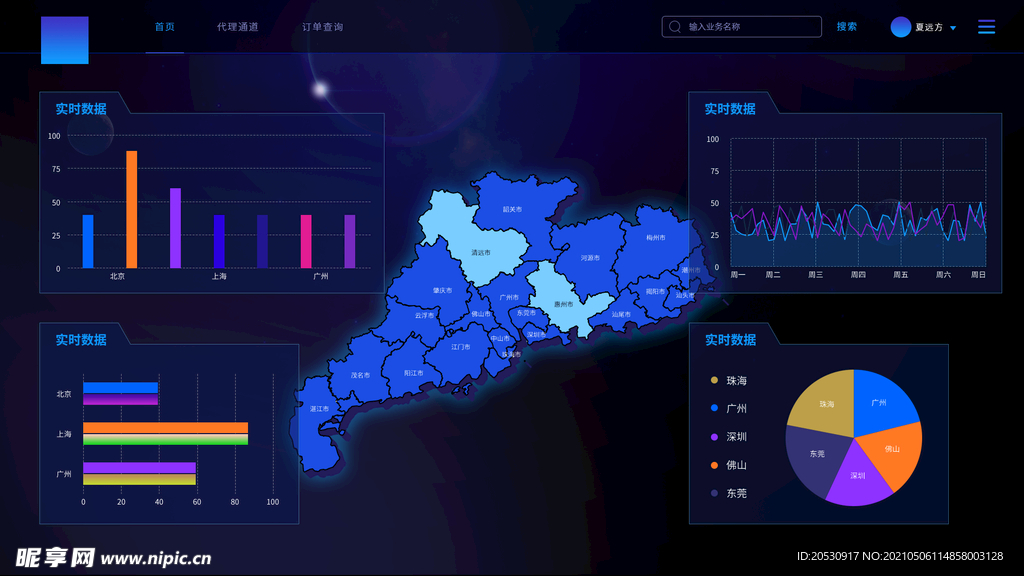Select 江门市 on the map
1024x576 pixels.
(x=460, y=347)
